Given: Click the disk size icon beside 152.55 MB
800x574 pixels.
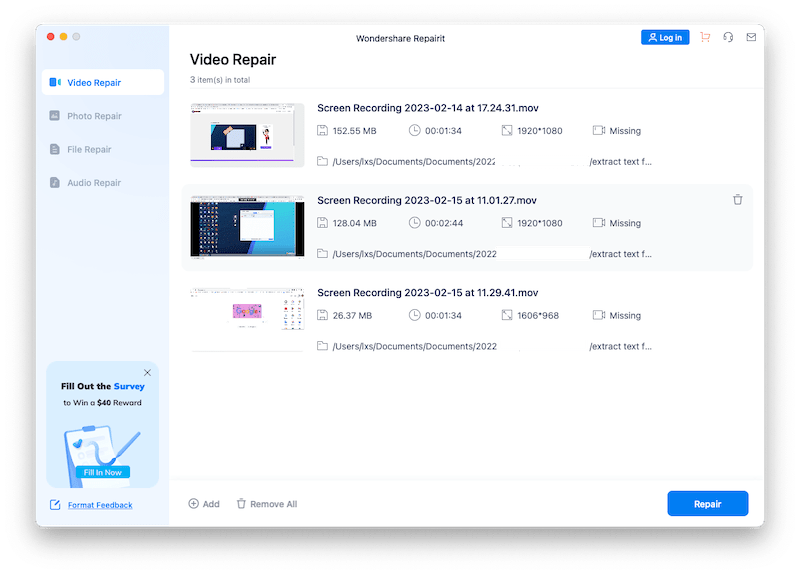Looking at the screenshot, I should (322, 131).
